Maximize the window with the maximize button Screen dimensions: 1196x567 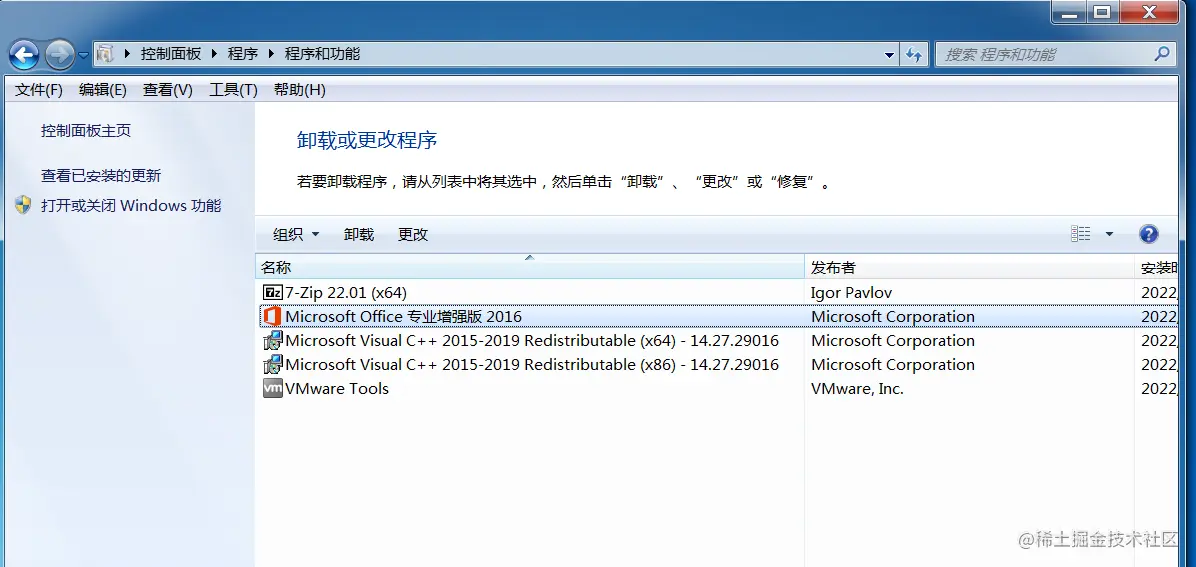tap(1101, 11)
